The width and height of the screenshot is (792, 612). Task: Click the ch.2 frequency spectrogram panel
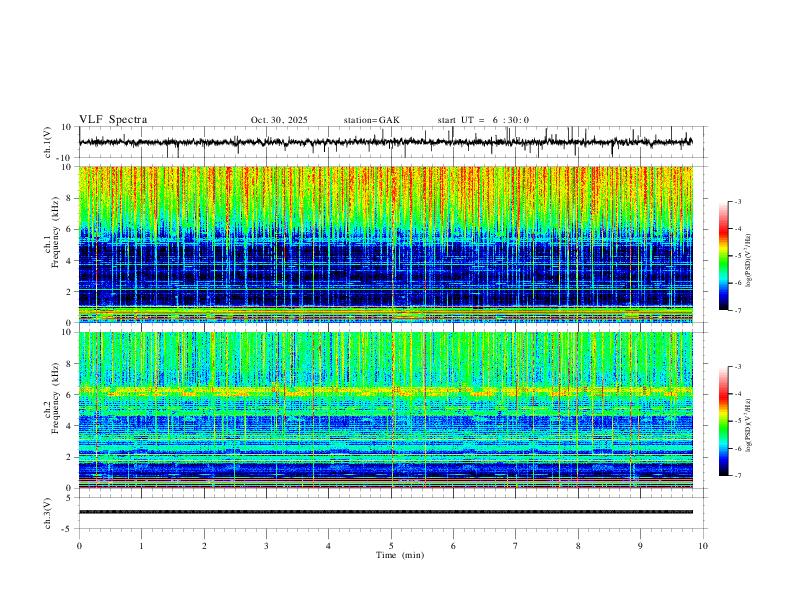[x=386, y=410]
